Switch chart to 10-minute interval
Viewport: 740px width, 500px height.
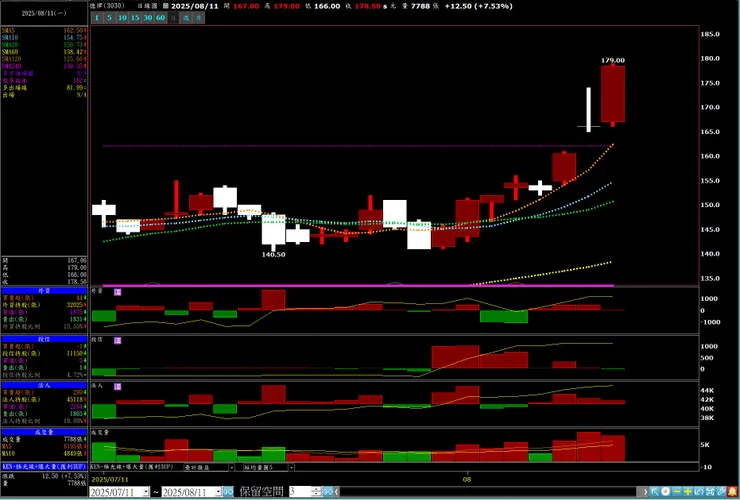coord(122,18)
